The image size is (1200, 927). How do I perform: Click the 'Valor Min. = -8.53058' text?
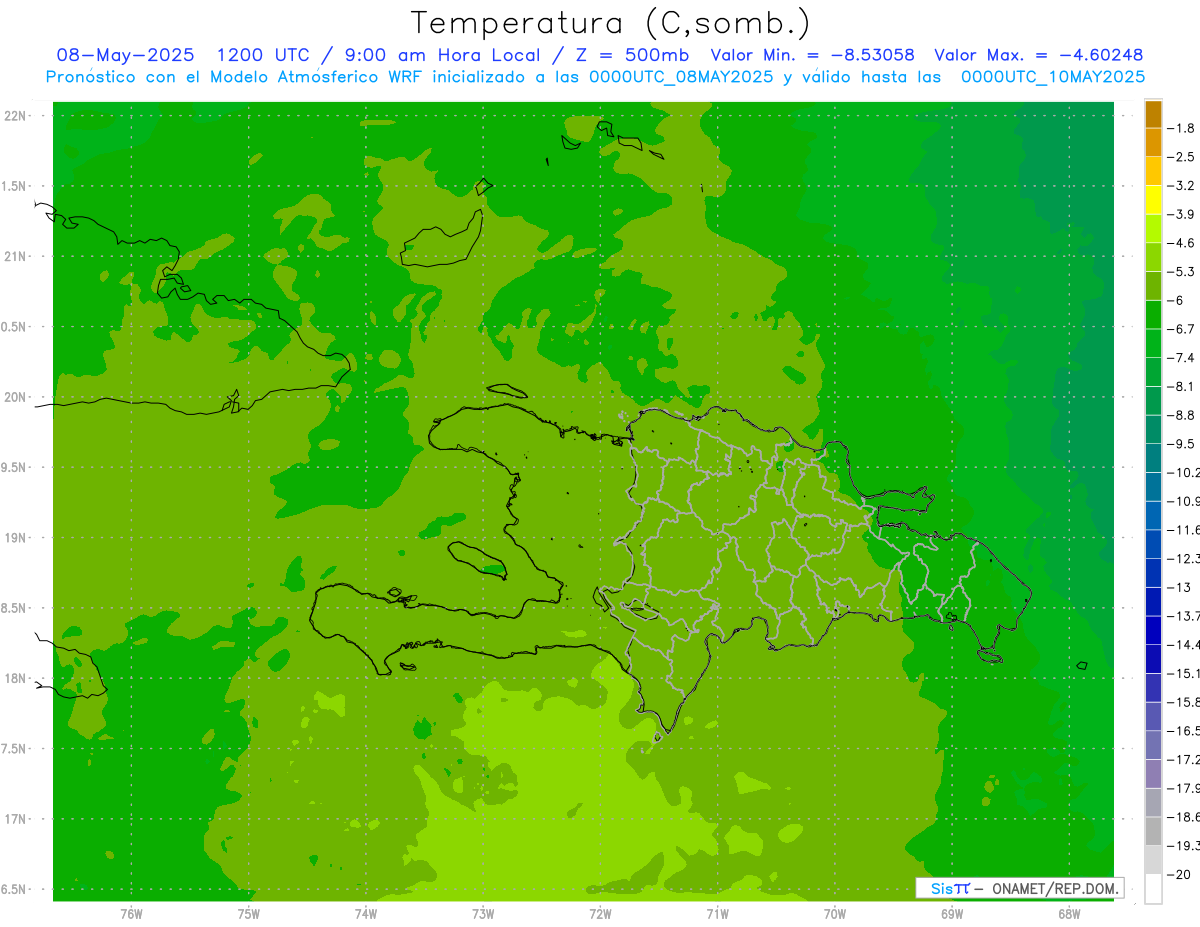tap(812, 55)
